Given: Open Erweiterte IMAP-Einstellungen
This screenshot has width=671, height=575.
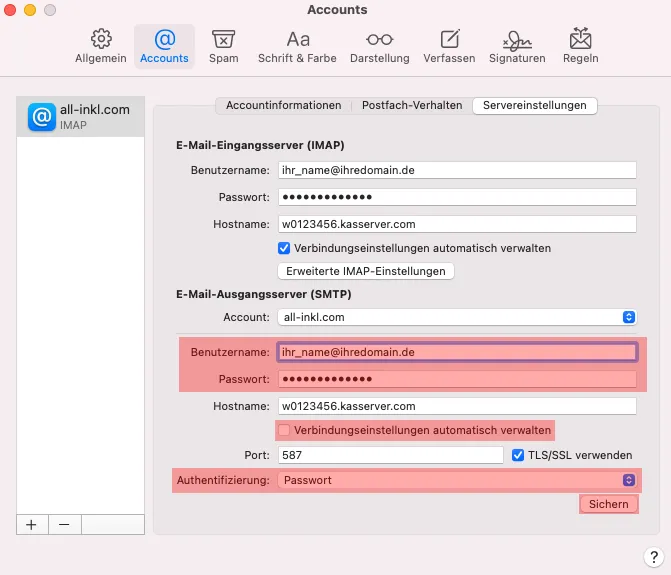Looking at the screenshot, I should click(366, 271).
